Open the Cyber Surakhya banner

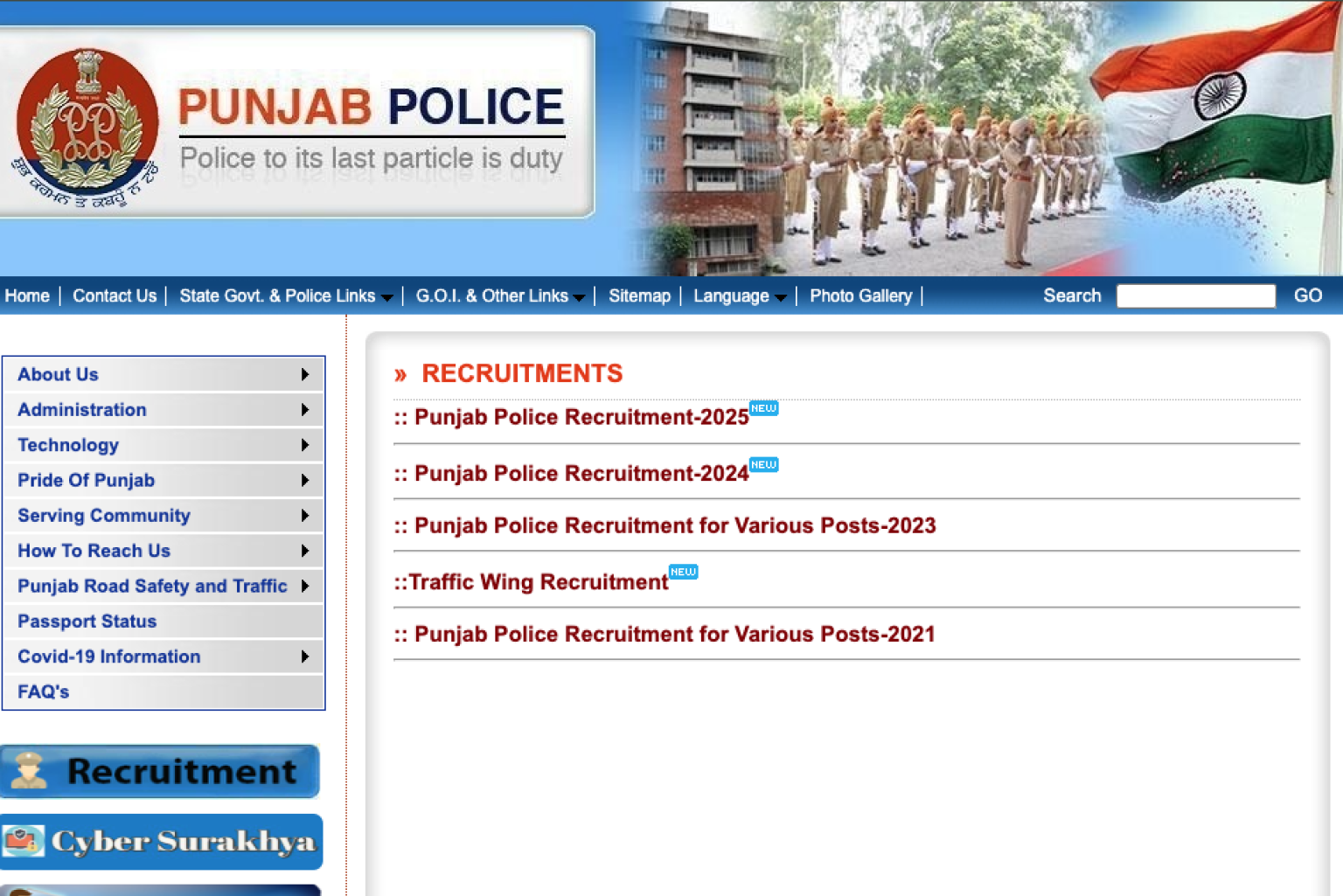(161, 841)
